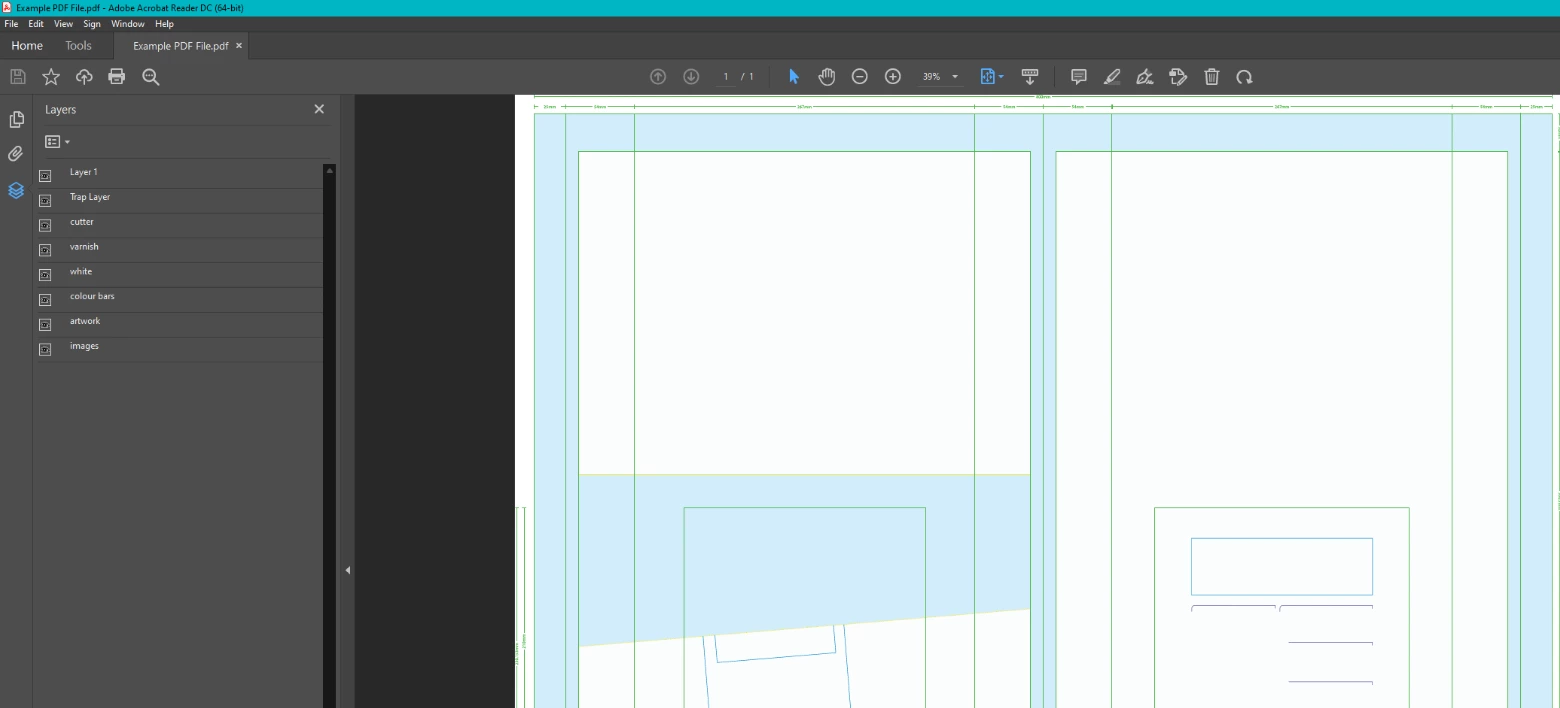The width and height of the screenshot is (1560, 708).
Task: Toggle visibility of Layer 1
Action: [x=45, y=175]
